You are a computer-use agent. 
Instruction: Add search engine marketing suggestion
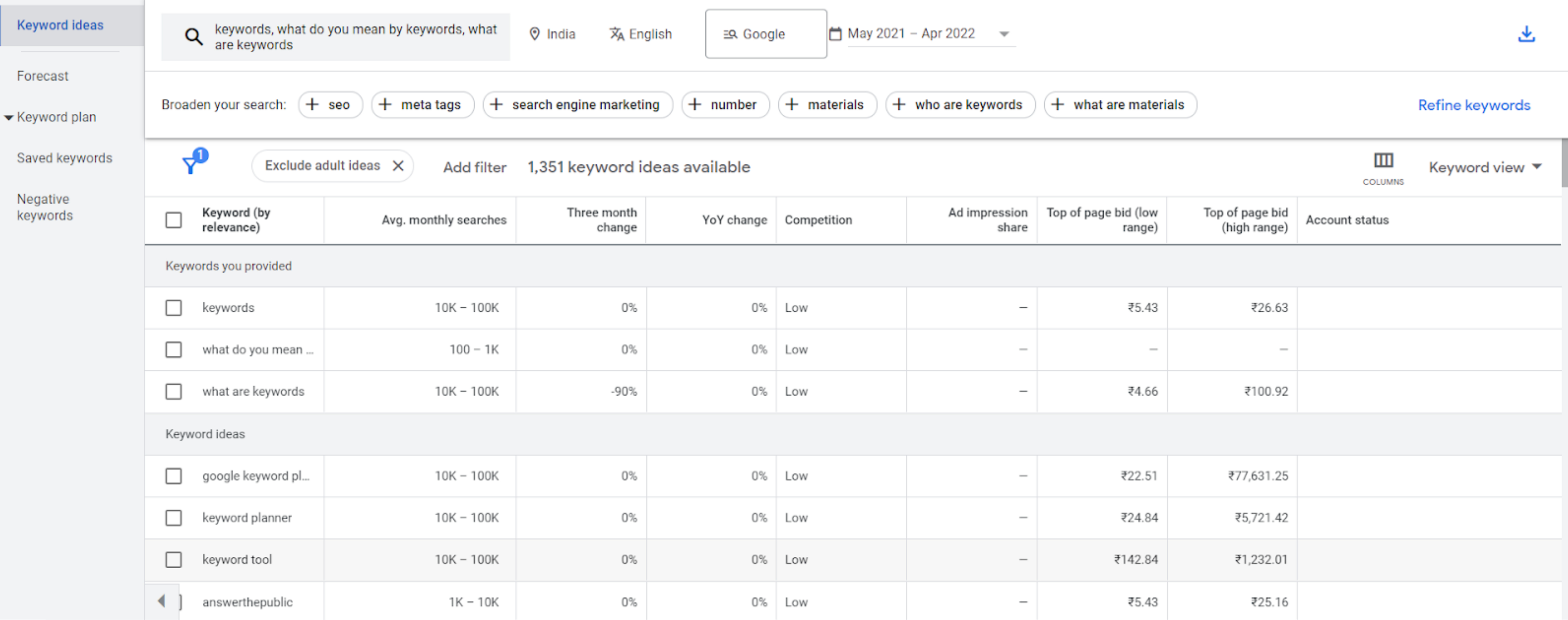[x=578, y=105]
